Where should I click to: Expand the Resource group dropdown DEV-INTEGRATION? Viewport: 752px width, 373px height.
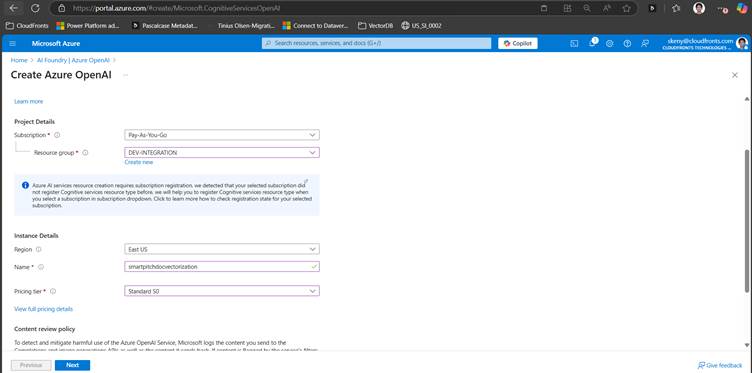click(222, 152)
